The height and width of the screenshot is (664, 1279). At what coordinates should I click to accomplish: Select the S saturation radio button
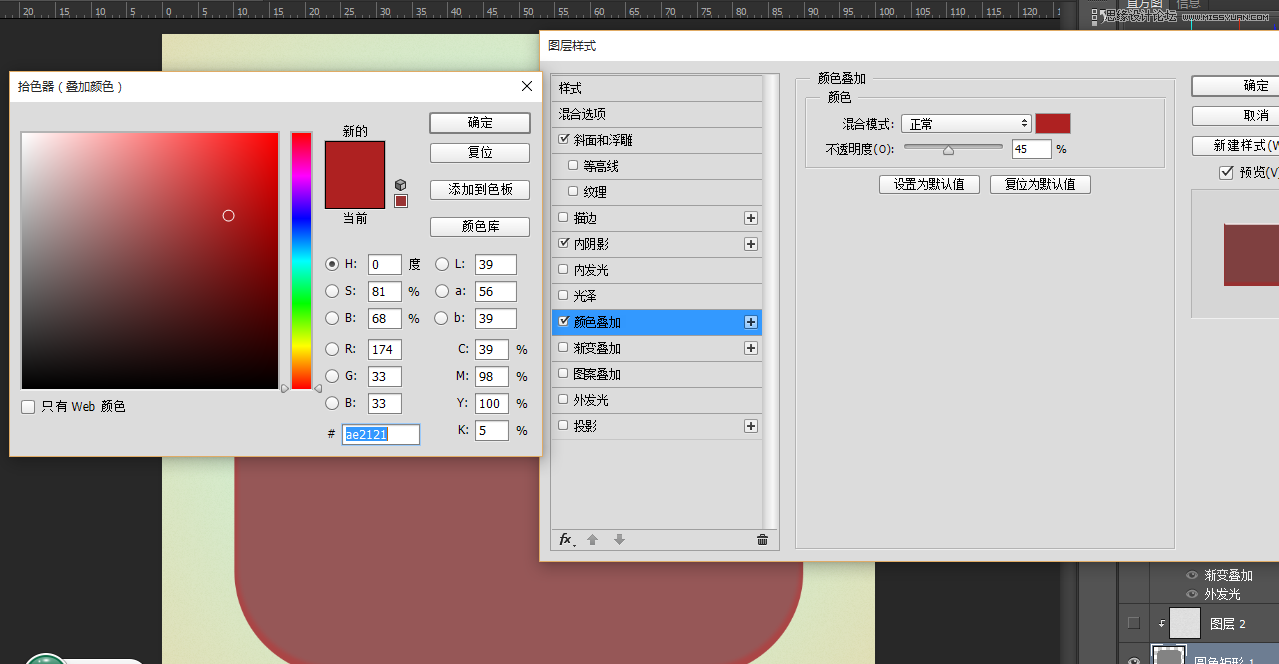coord(332,291)
